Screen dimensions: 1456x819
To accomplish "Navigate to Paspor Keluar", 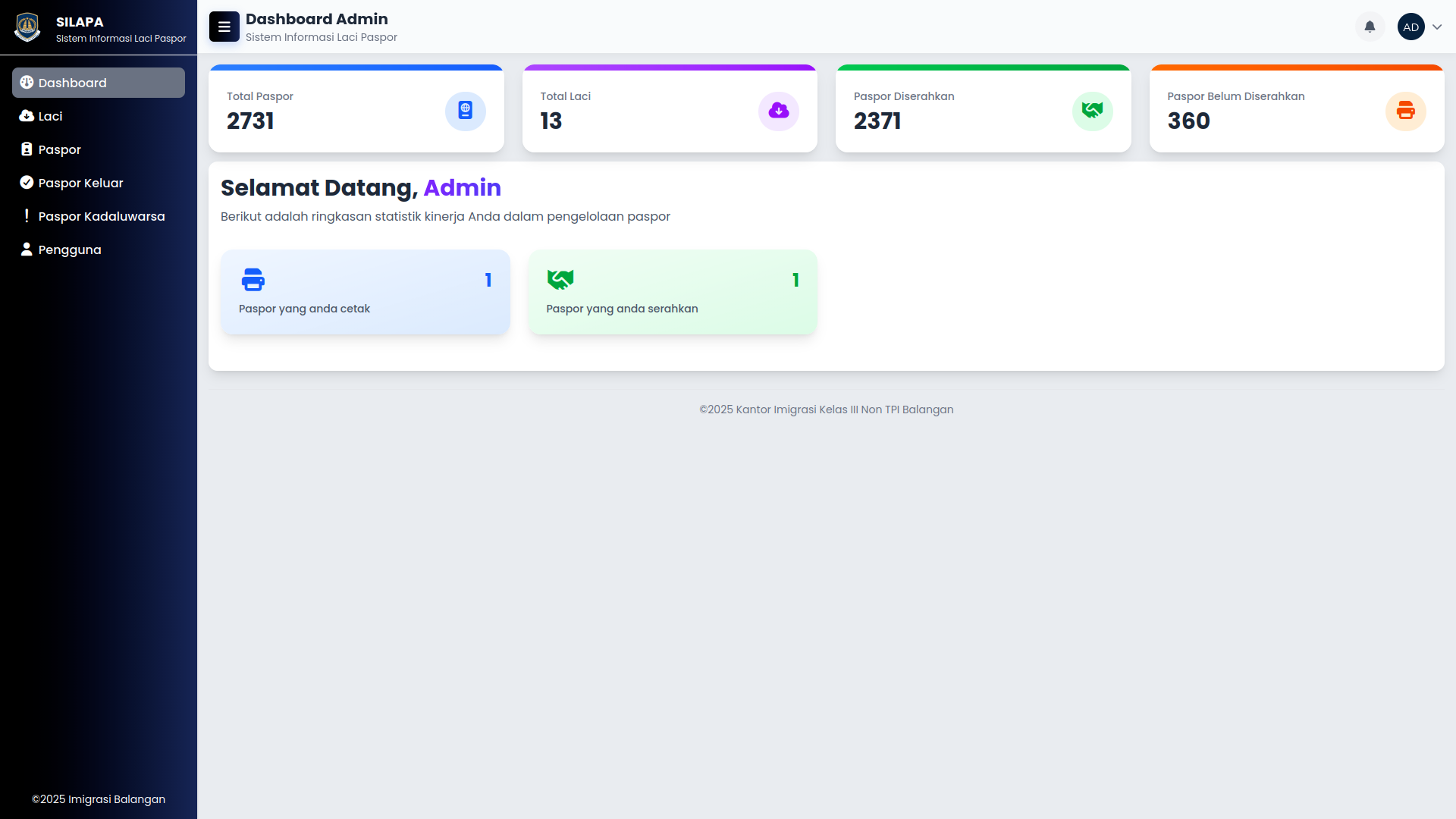I will click(x=99, y=183).
